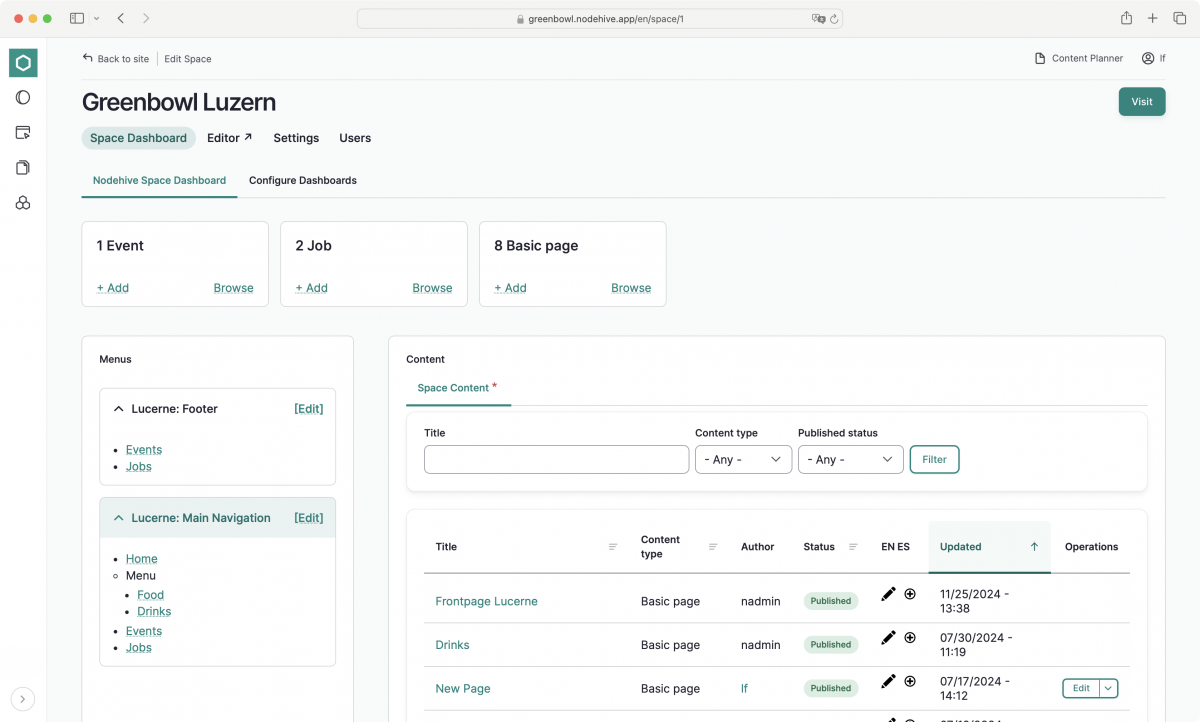Browse Jobs from the Job card

click(432, 288)
